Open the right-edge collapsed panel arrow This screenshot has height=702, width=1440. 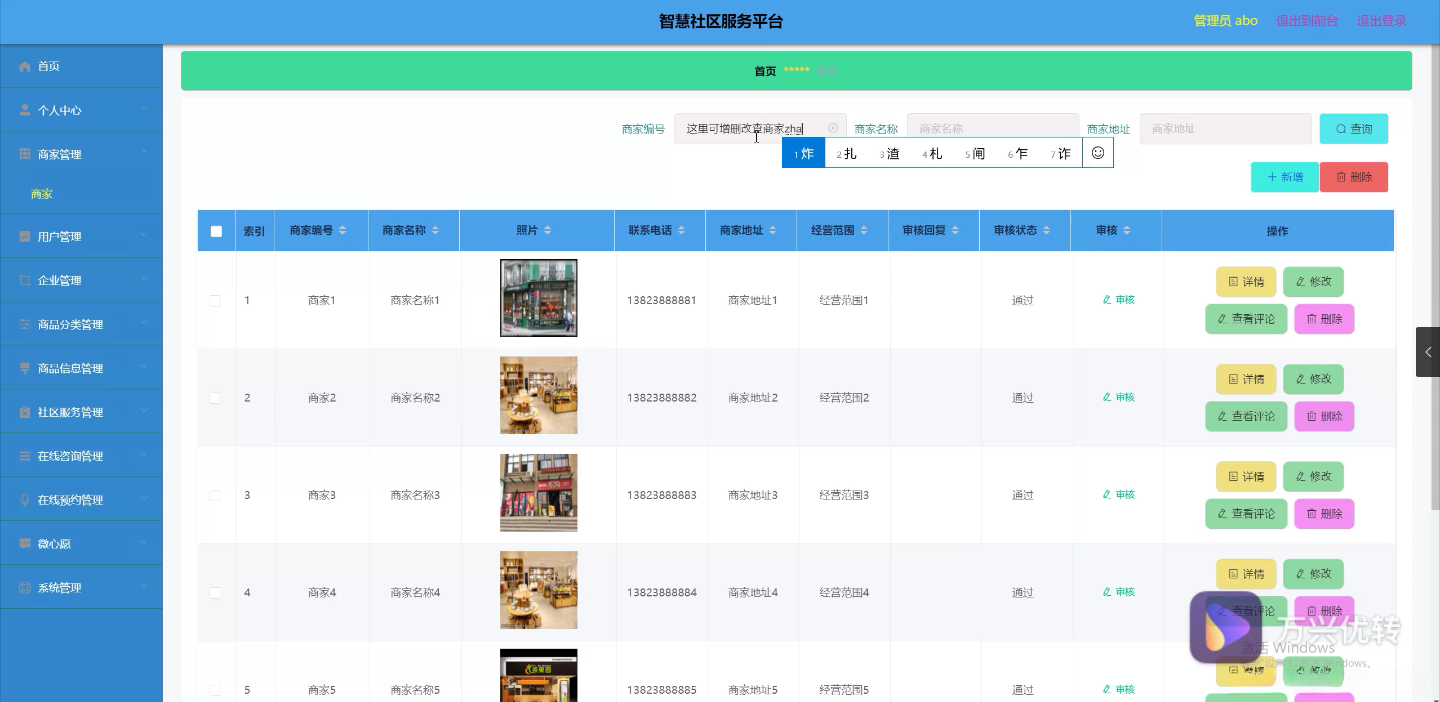click(1427, 352)
